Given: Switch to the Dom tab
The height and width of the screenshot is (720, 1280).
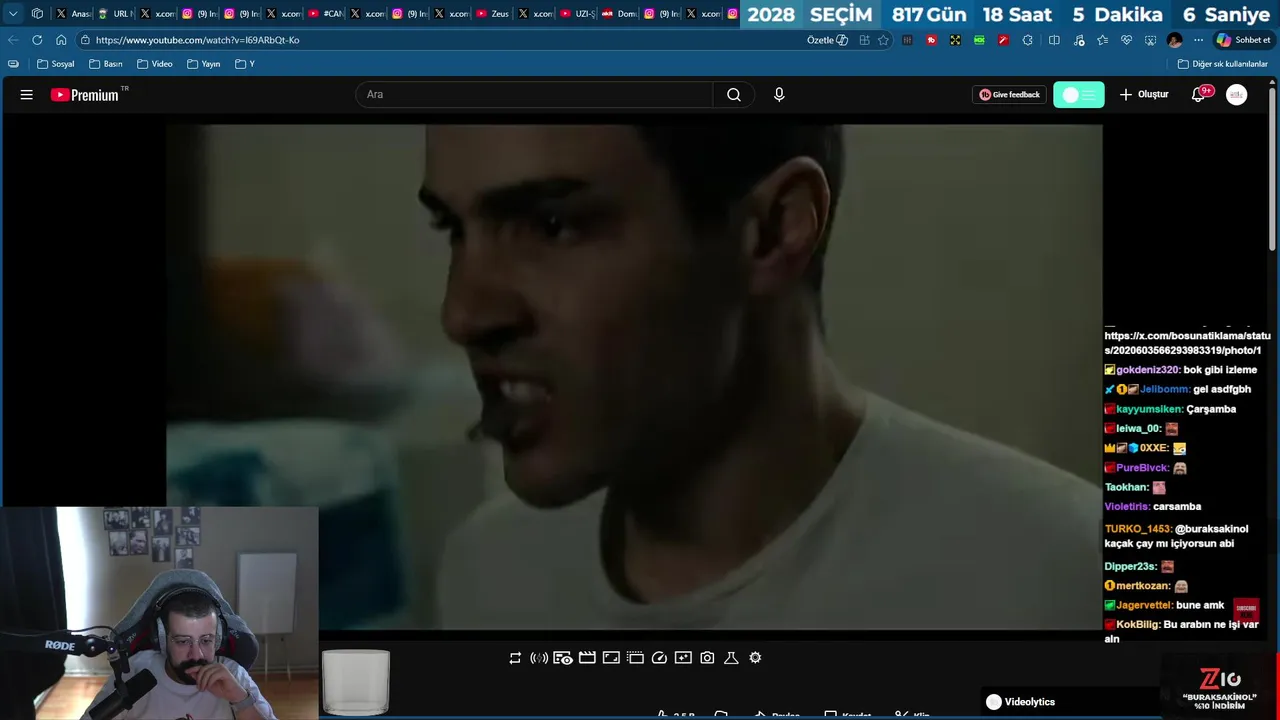Looking at the screenshot, I should point(619,14).
